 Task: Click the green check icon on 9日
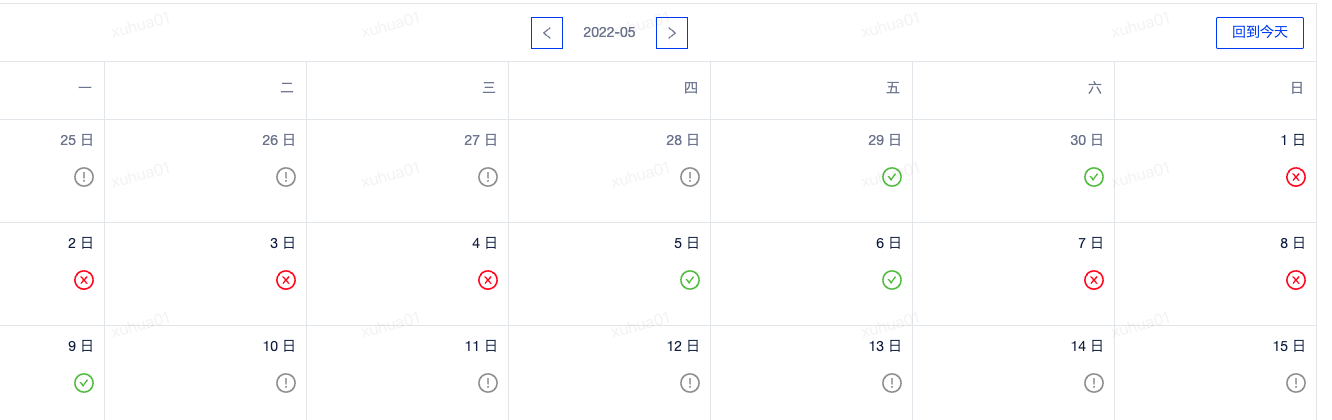(x=84, y=383)
